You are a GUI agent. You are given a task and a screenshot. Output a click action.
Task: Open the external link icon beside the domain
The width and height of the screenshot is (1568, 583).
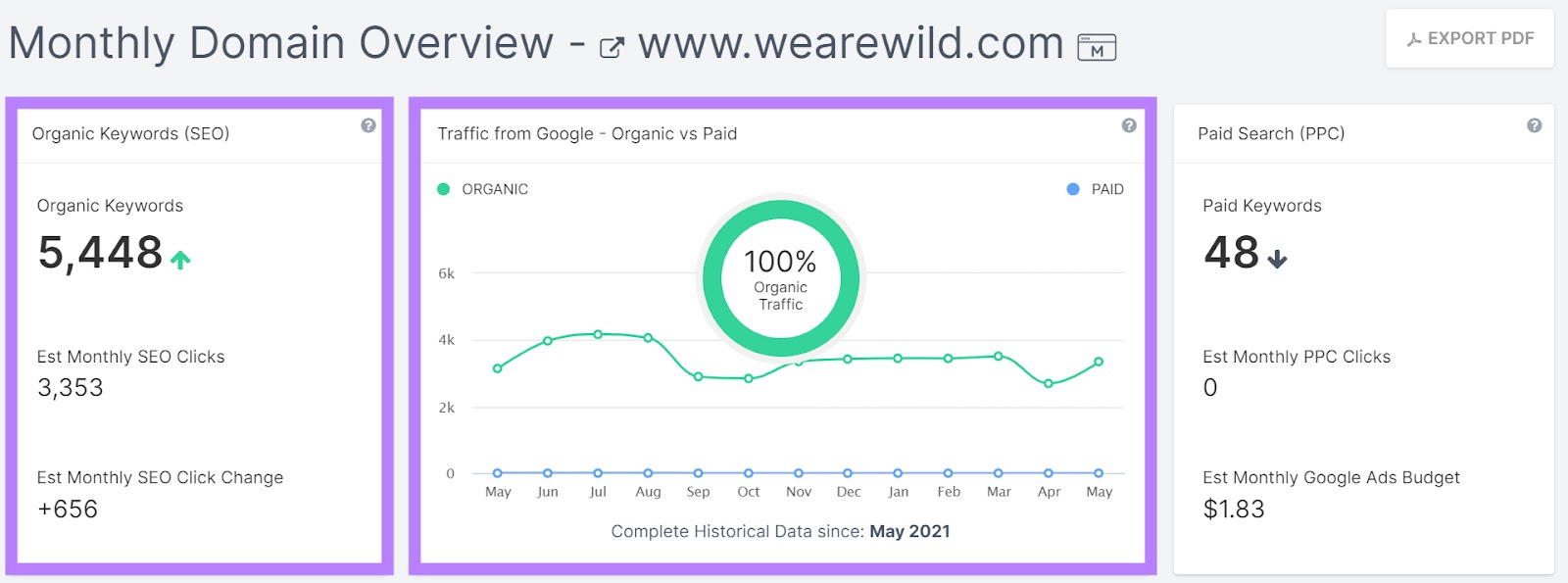coord(611,45)
